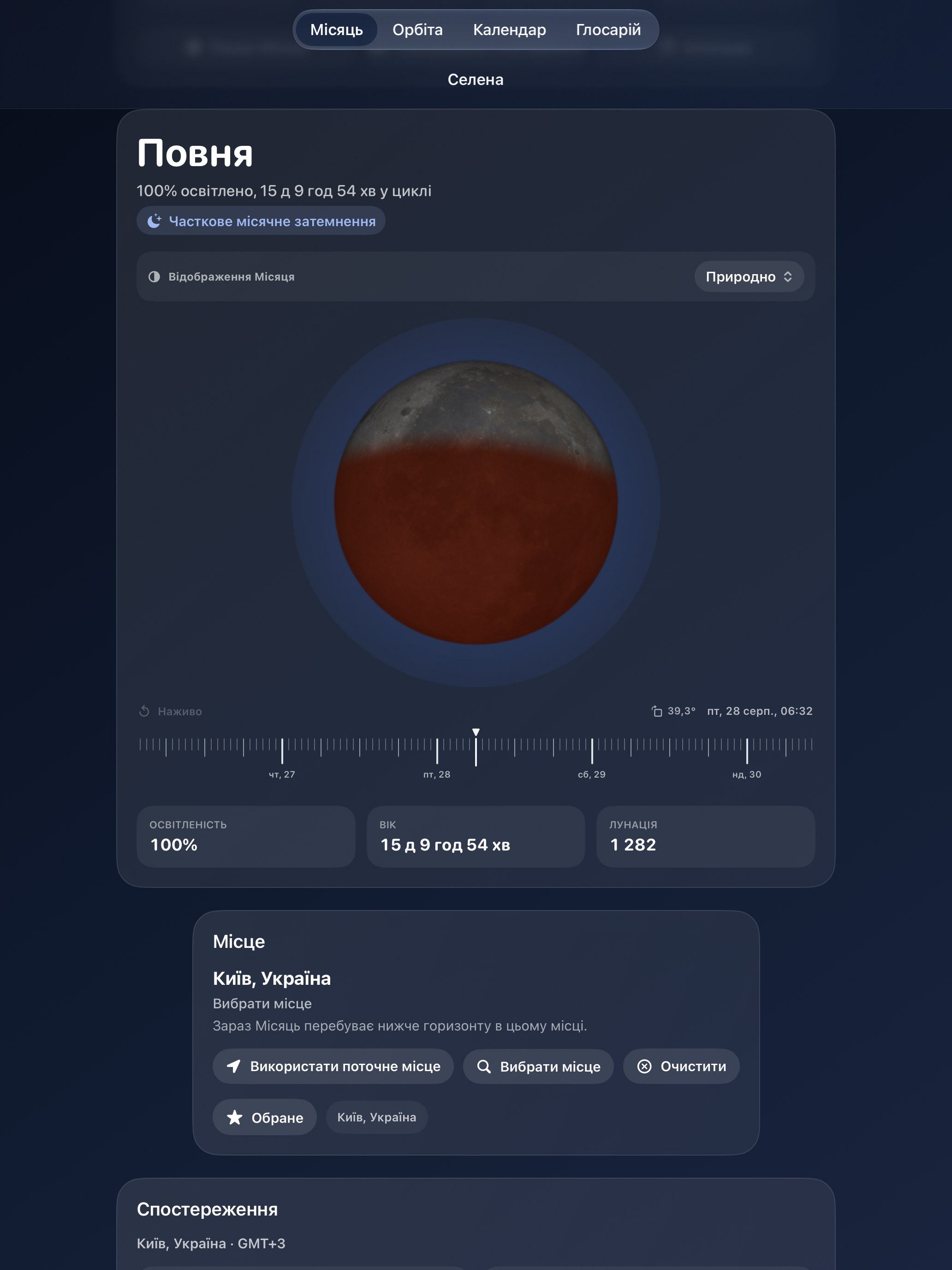
Task: Click the Спостереження section heading
Action: [207, 1209]
